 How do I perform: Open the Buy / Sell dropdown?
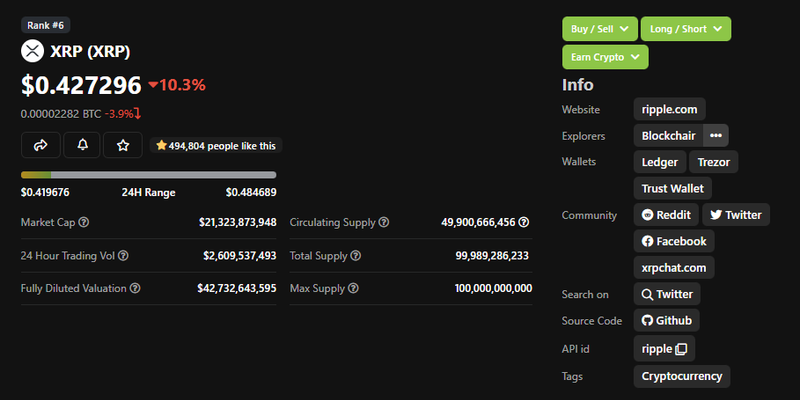[x=599, y=29]
